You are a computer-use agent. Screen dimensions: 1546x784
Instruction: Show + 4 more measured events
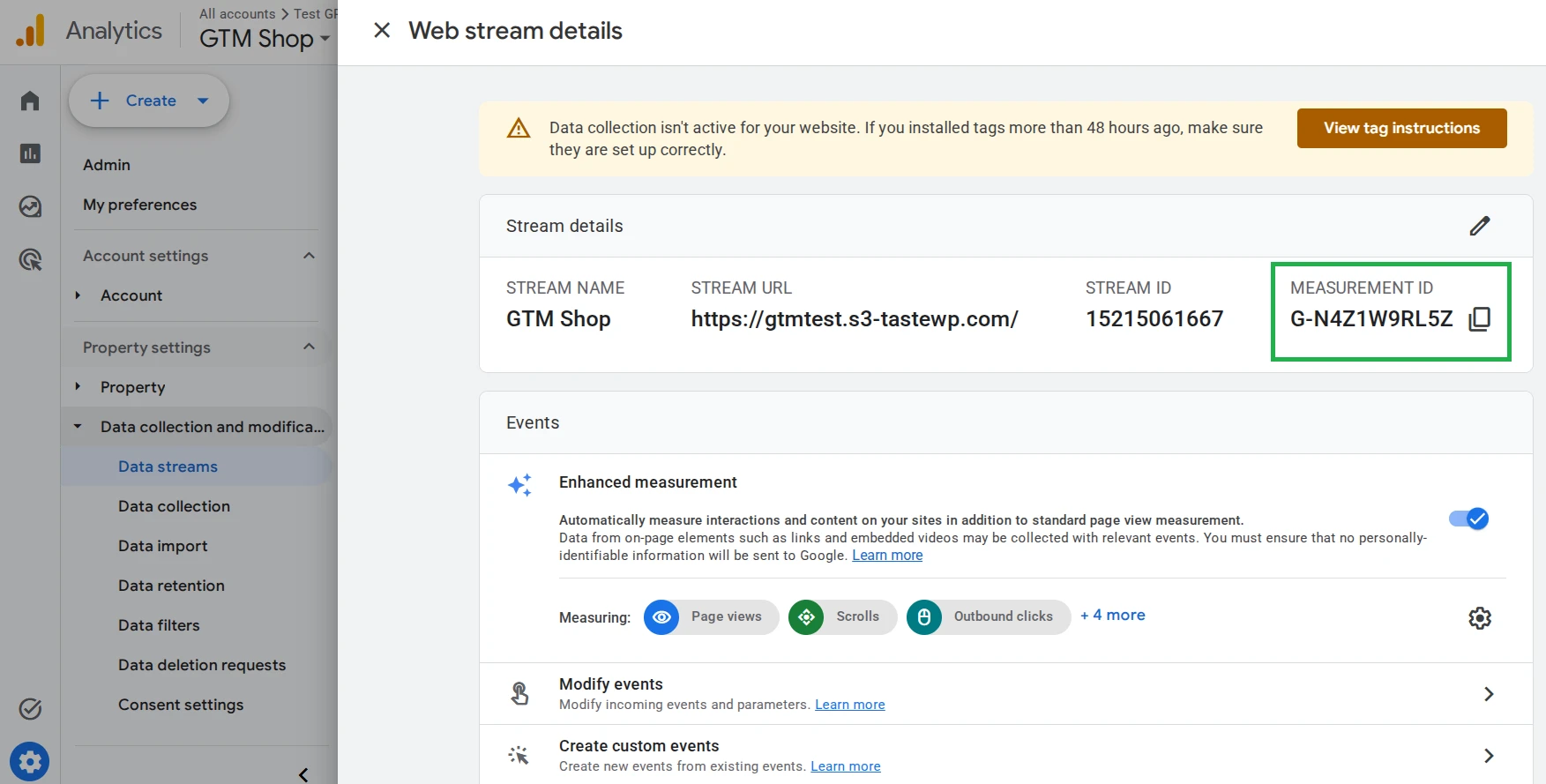pyautogui.click(x=1113, y=616)
